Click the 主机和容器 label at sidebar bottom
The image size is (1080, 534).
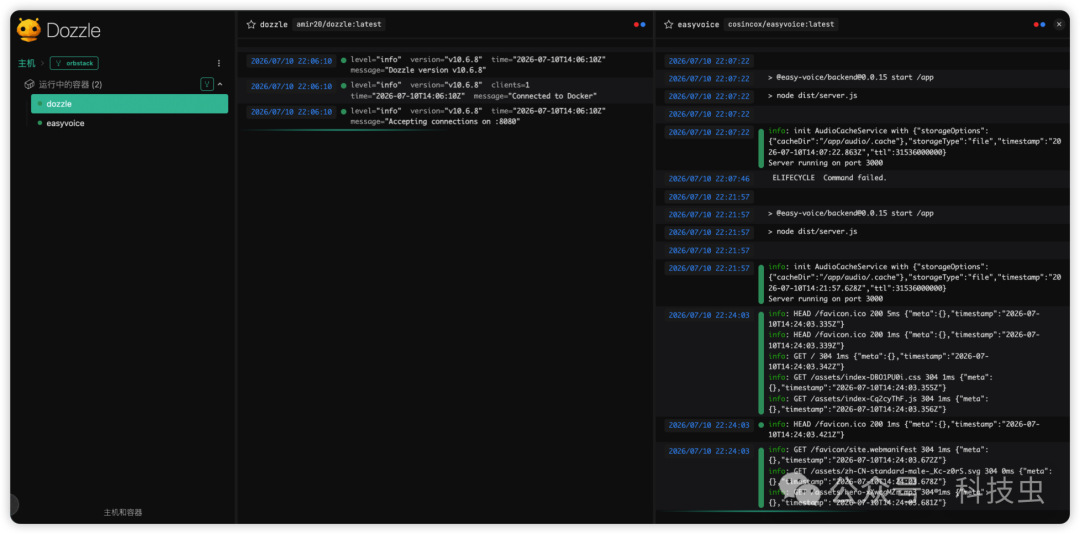click(x=123, y=513)
